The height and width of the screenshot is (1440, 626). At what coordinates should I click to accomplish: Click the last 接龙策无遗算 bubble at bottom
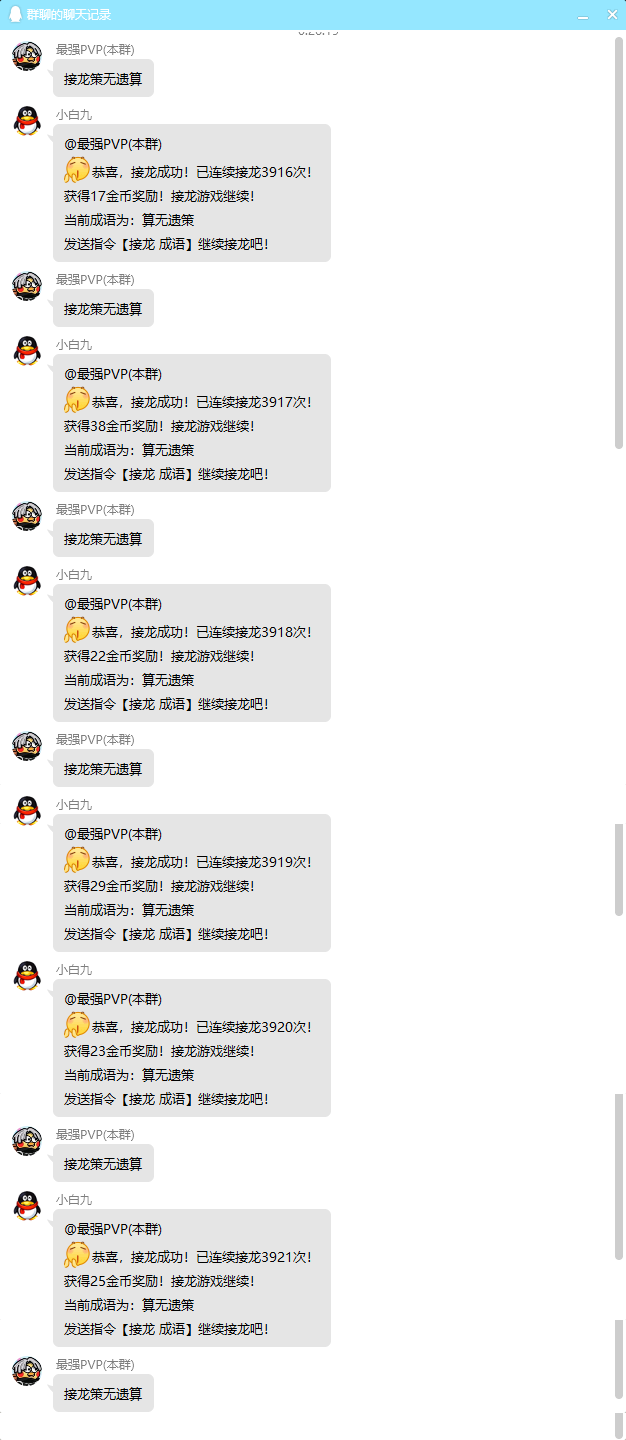(x=104, y=1393)
